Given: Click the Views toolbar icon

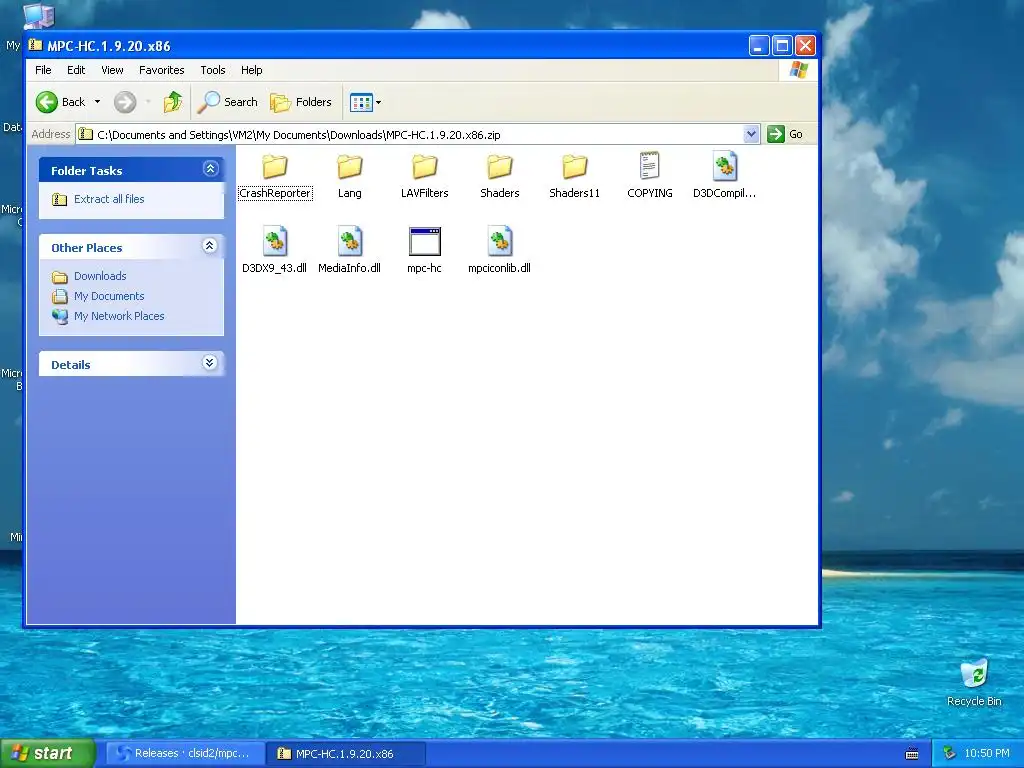Looking at the screenshot, I should coord(361,102).
